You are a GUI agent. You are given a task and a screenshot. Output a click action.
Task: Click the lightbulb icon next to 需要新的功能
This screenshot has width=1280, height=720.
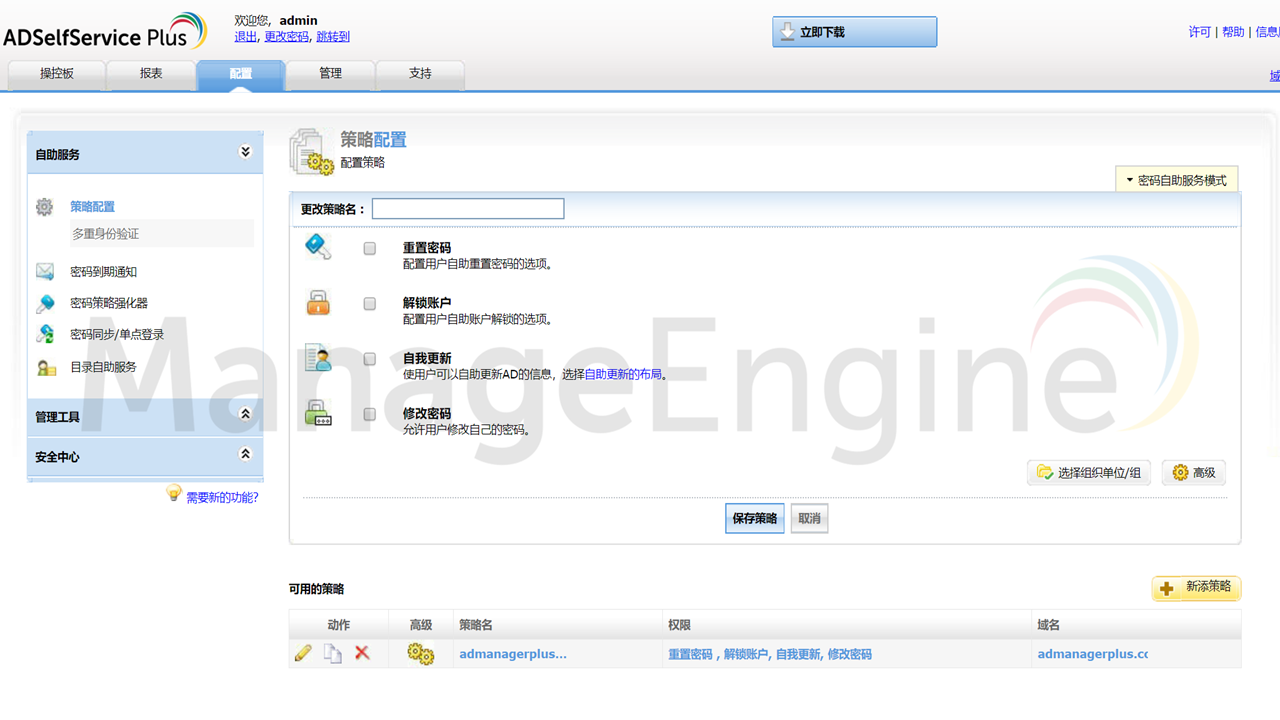tap(173, 494)
